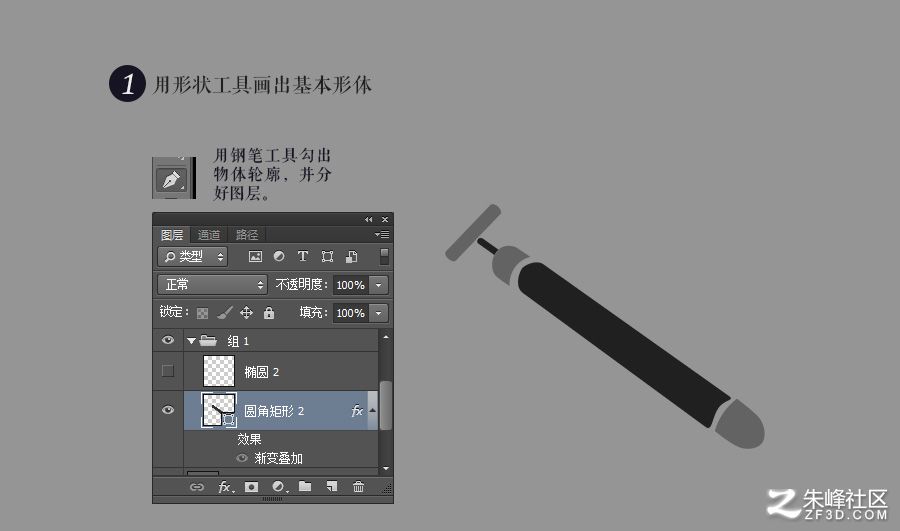Show the hidden 椭圆 2 layer
Viewport: 900px width, 531px height.
pos(168,371)
